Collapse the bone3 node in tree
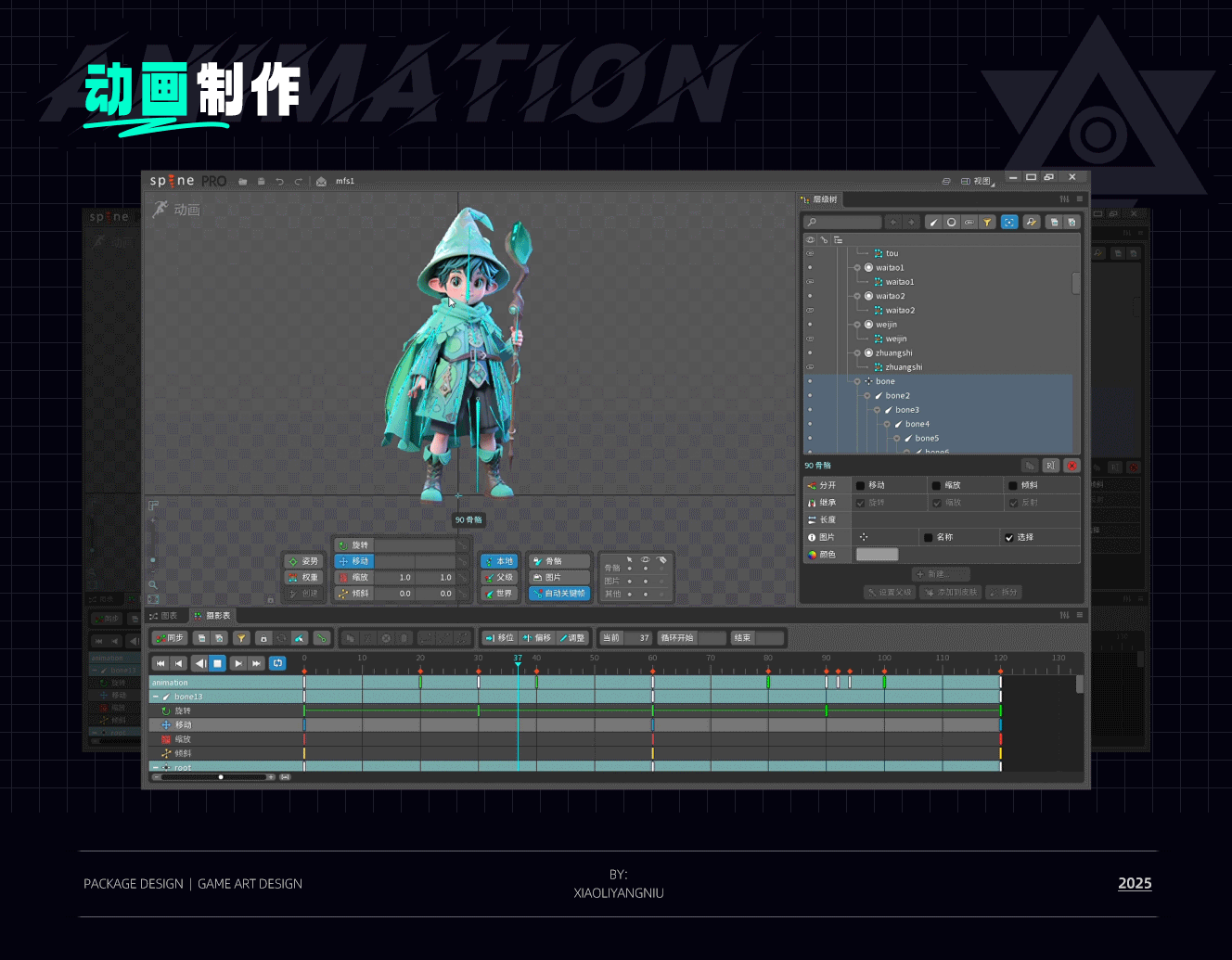Viewport: 1232px width, 960px height. (877, 410)
